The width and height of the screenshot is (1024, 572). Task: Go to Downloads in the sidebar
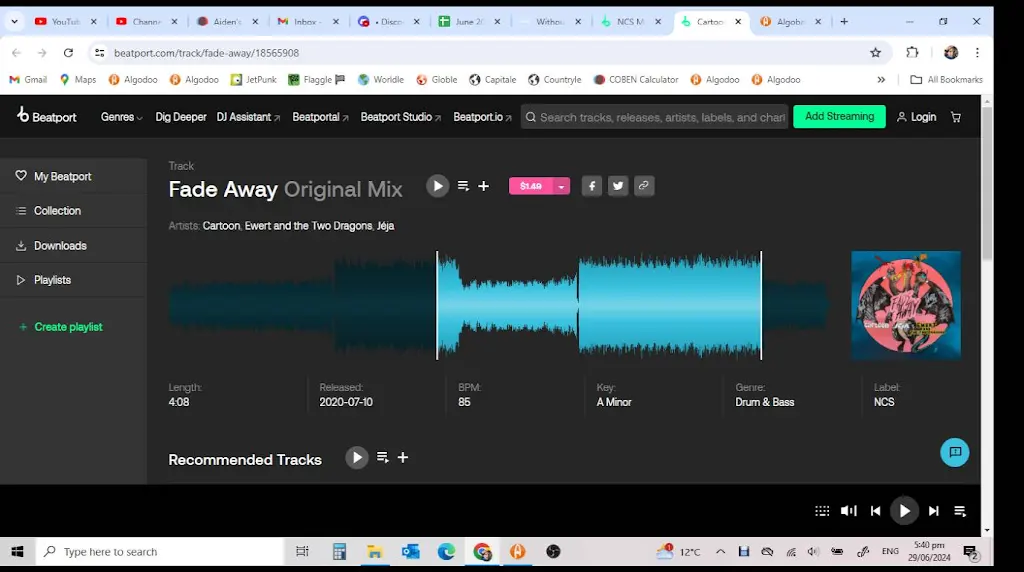[60, 246]
